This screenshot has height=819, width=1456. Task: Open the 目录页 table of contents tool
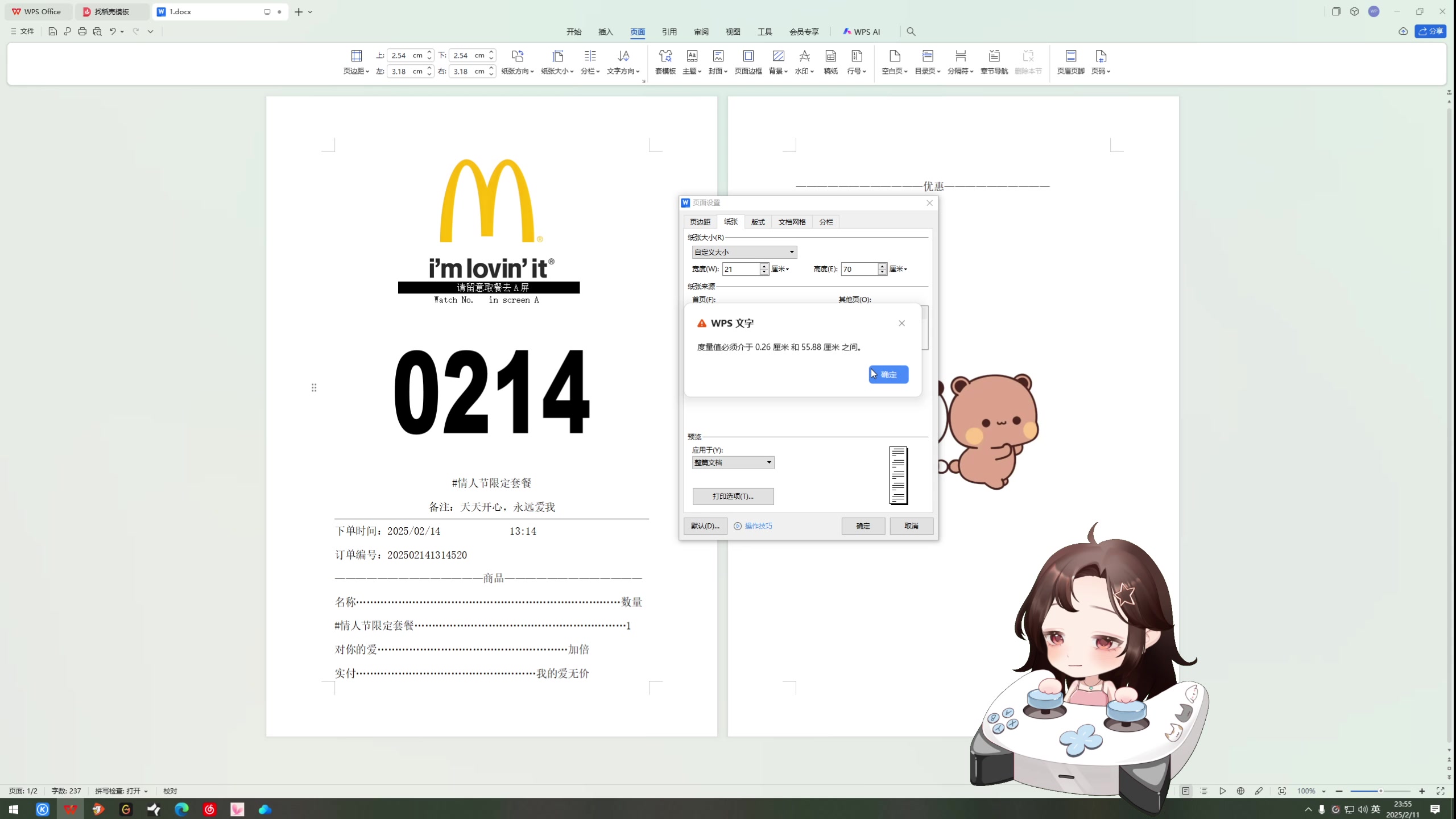(x=928, y=62)
